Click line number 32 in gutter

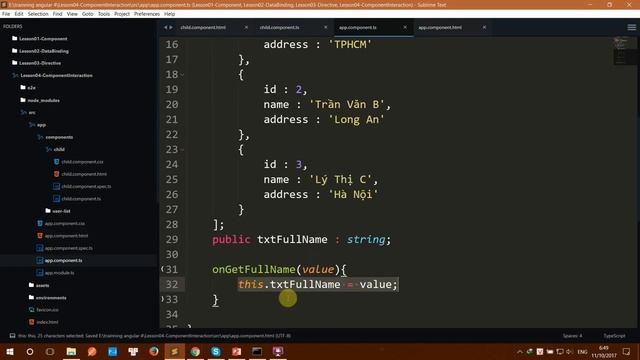point(172,284)
